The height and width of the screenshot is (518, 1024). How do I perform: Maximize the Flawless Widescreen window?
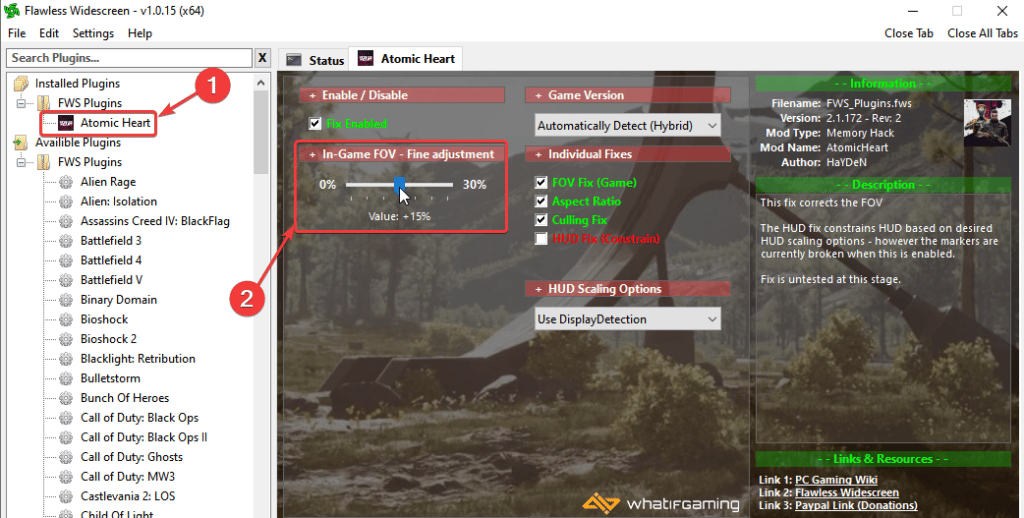[x=957, y=11]
